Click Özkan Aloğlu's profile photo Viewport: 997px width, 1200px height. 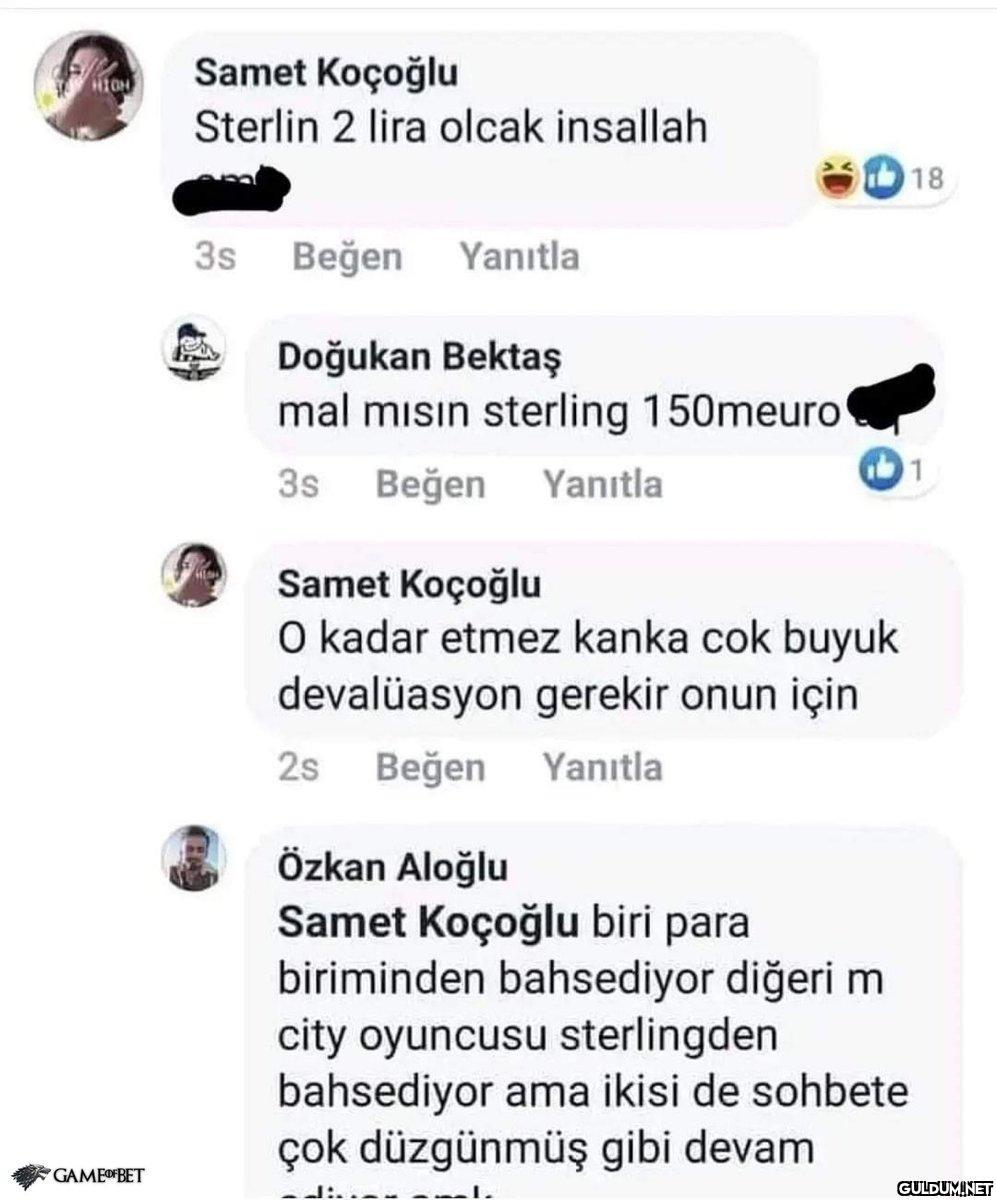coord(194,858)
